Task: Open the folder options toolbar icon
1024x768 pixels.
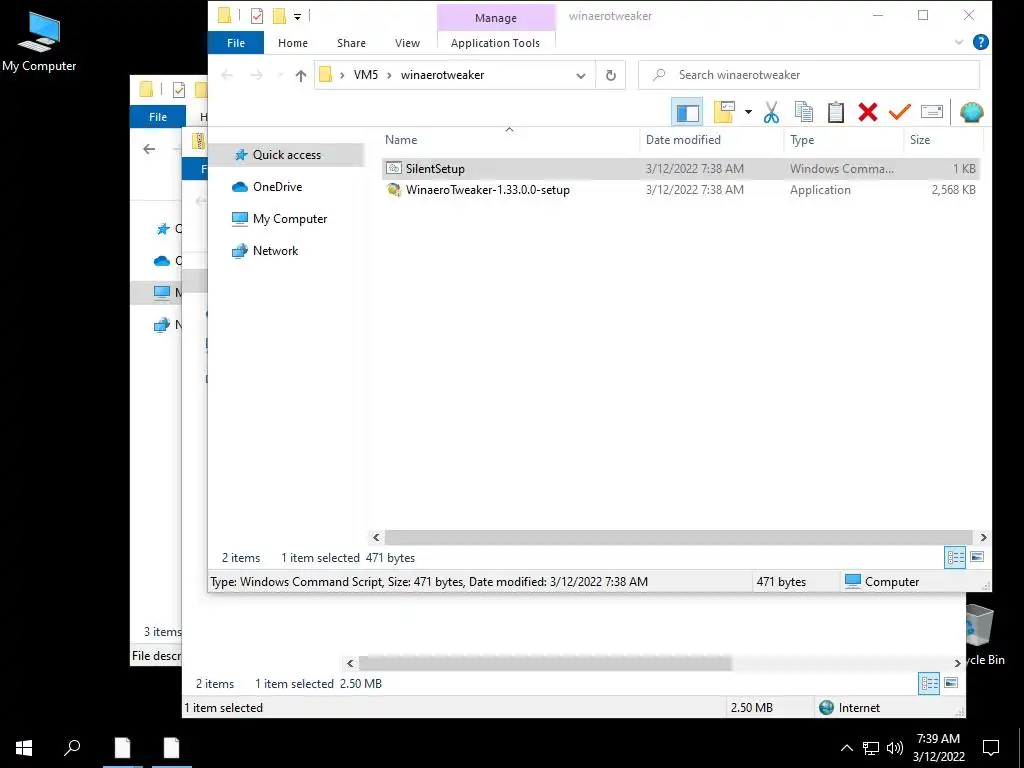Action: point(724,112)
